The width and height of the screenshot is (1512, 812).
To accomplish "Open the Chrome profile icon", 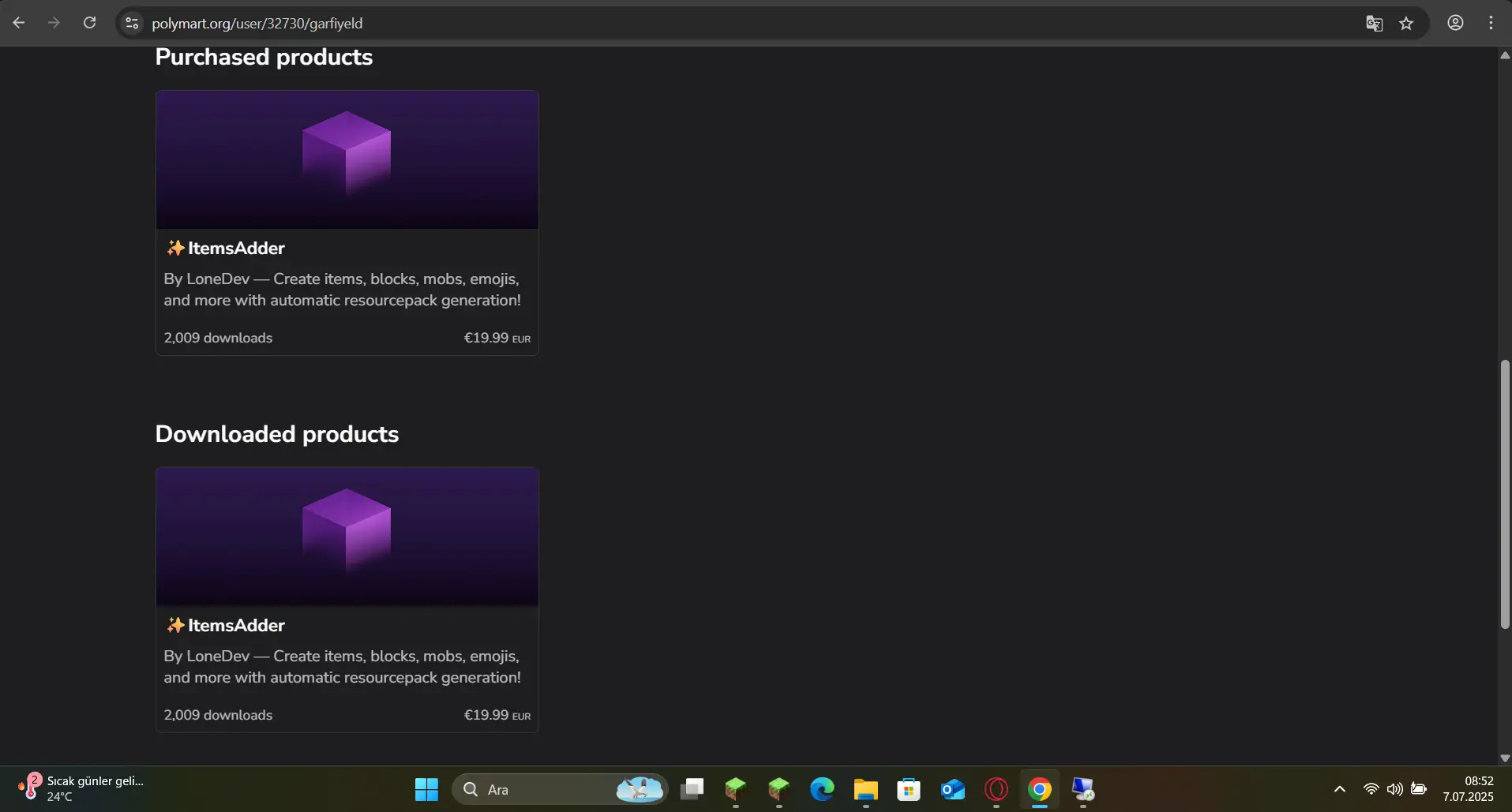I will tap(1455, 23).
